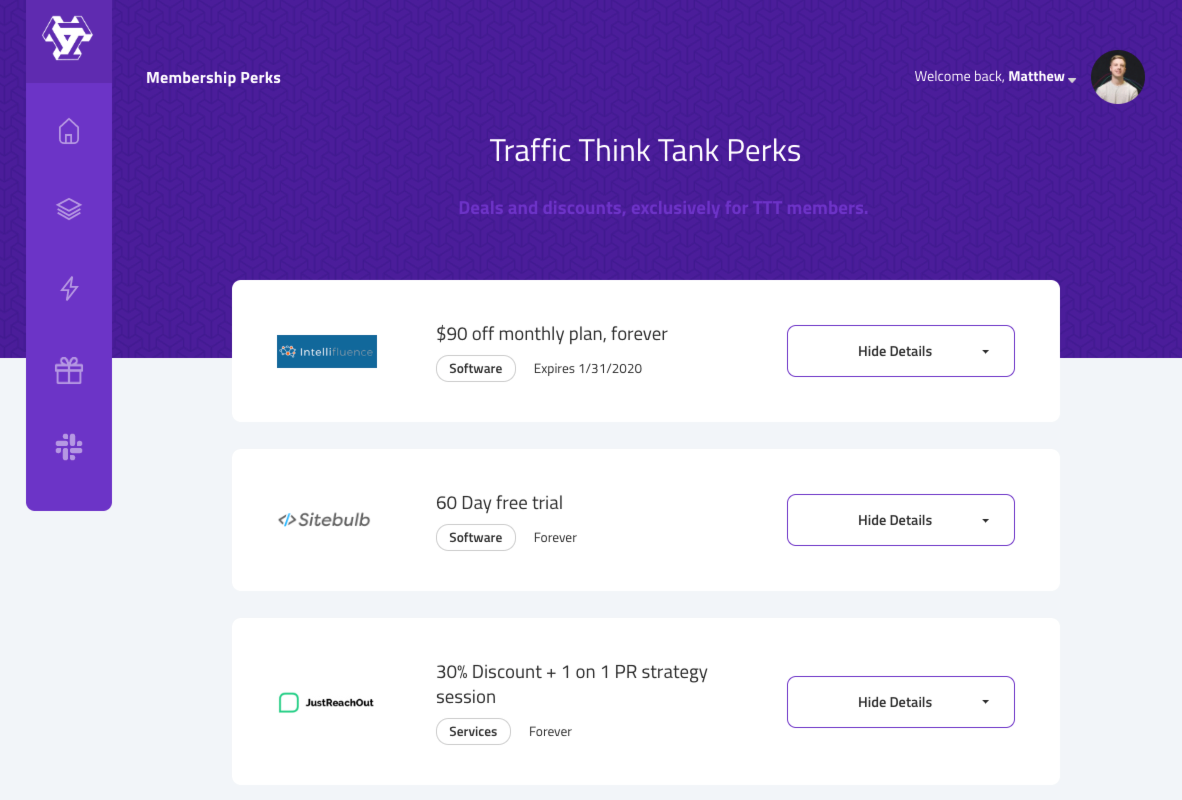Select the JustReachOut logo
The image size is (1182, 800).
click(x=324, y=702)
